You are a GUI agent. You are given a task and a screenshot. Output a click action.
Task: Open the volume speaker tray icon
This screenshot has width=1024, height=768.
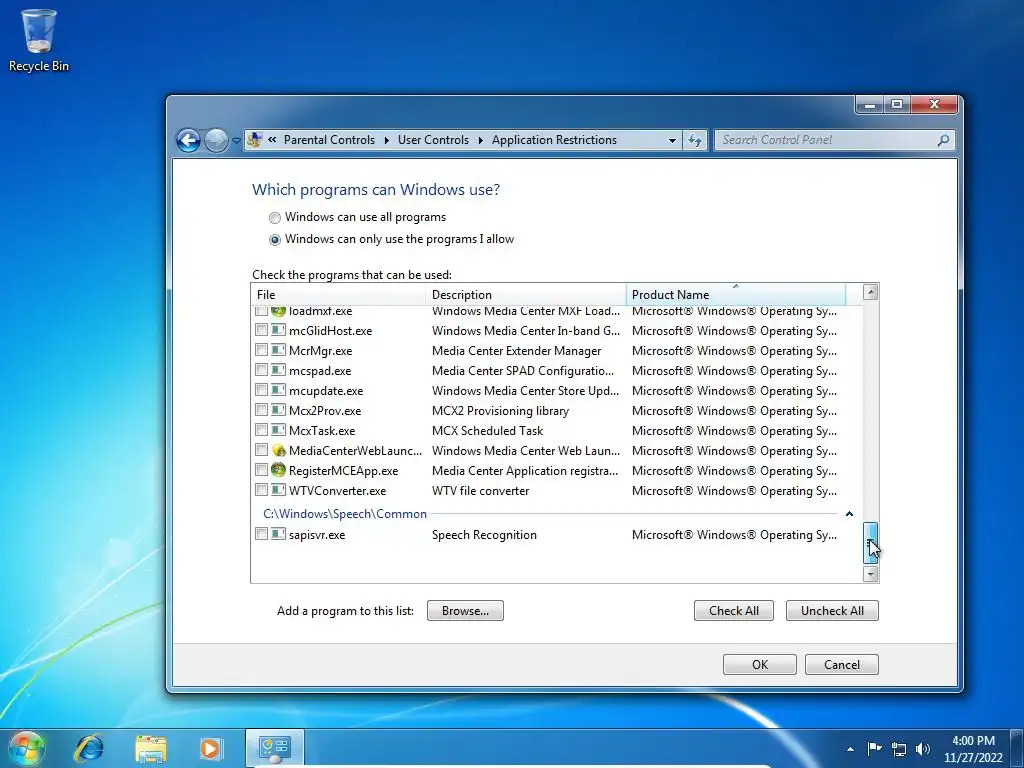(923, 749)
